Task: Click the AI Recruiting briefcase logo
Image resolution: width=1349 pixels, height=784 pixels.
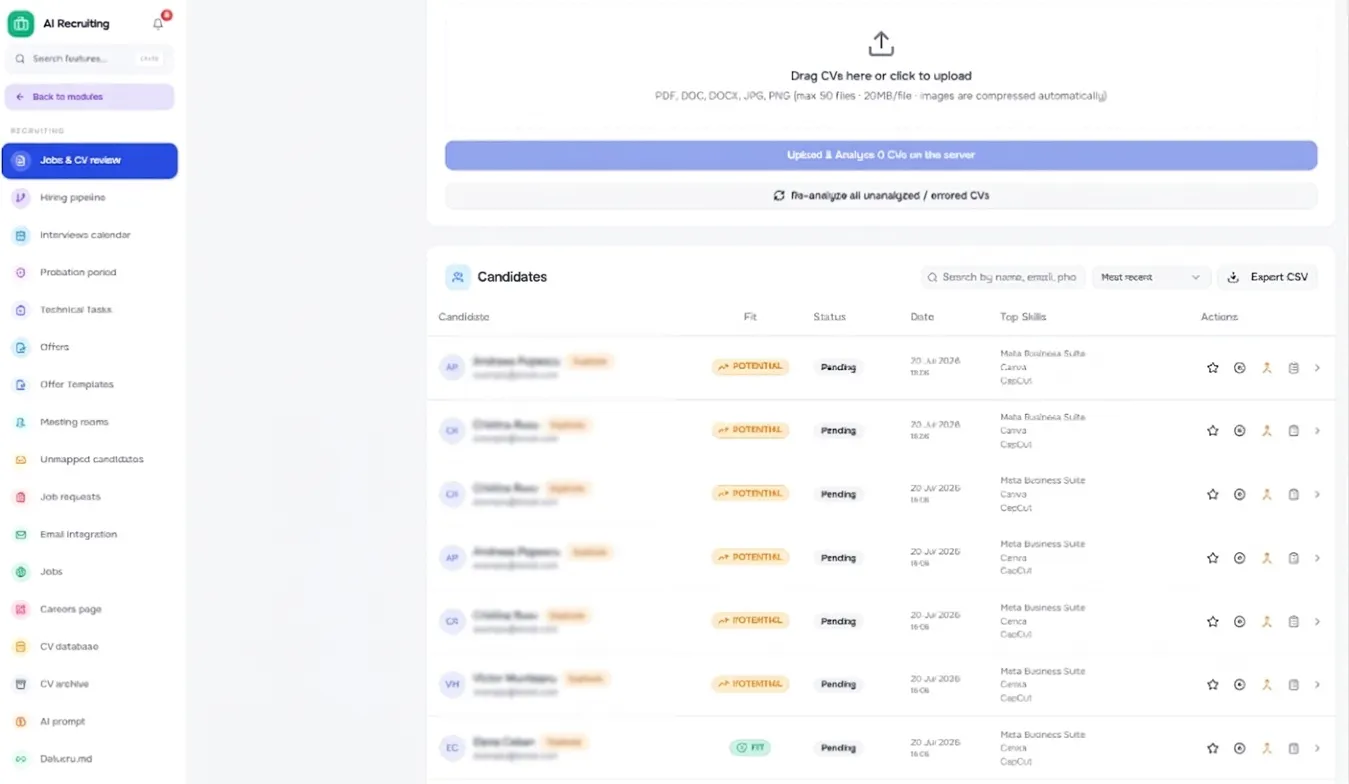Action: (x=21, y=23)
